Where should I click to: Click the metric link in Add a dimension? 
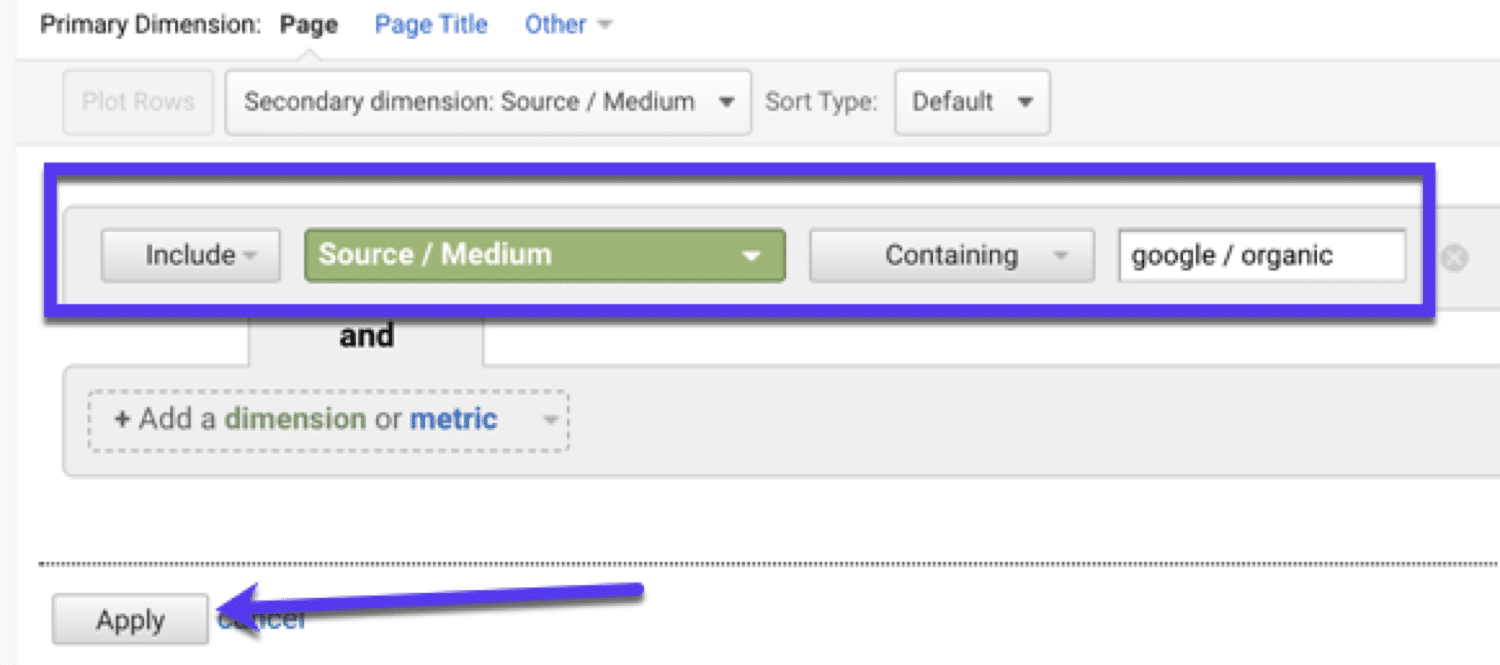pos(453,419)
